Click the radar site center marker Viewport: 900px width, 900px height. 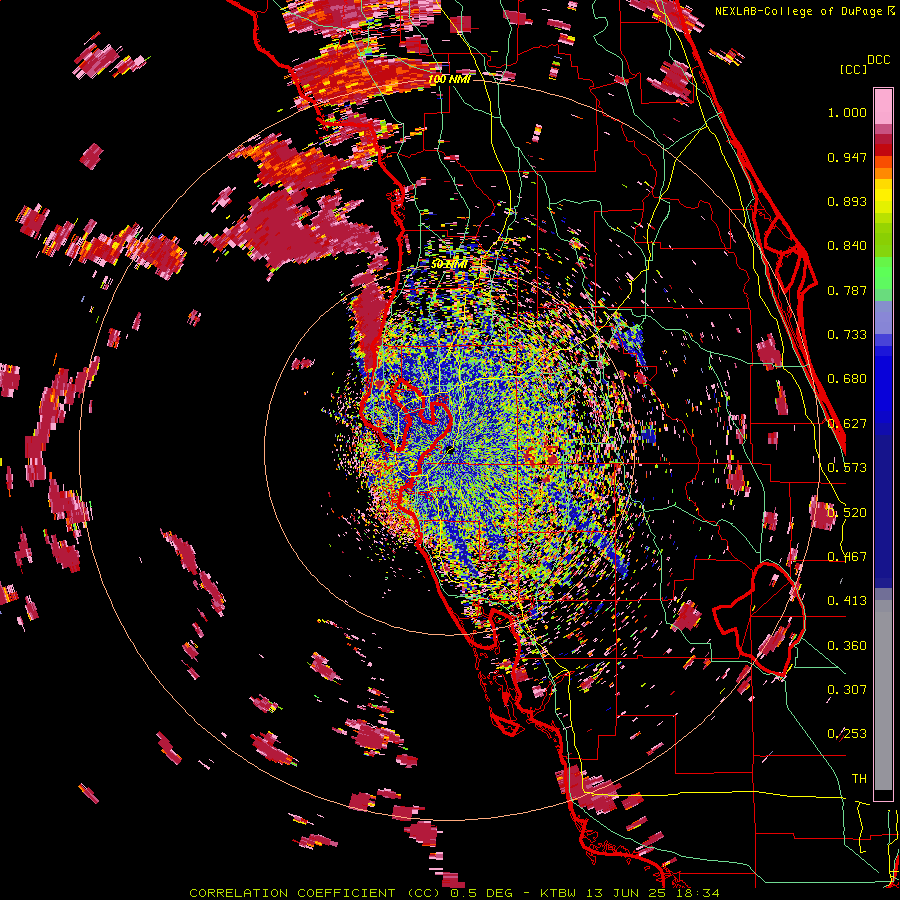pos(450,451)
